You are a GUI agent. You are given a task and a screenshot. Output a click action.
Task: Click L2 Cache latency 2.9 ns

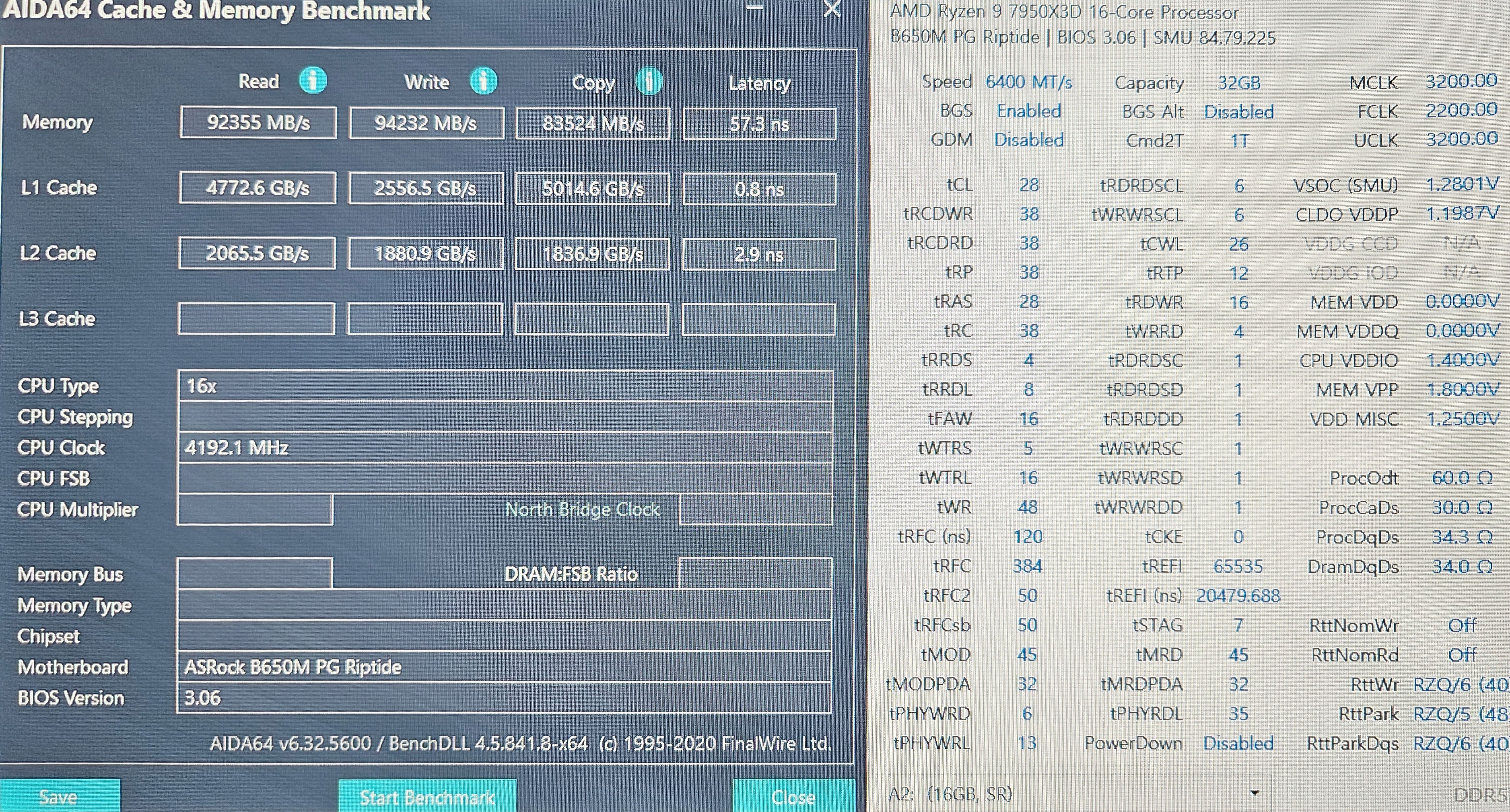pos(758,255)
